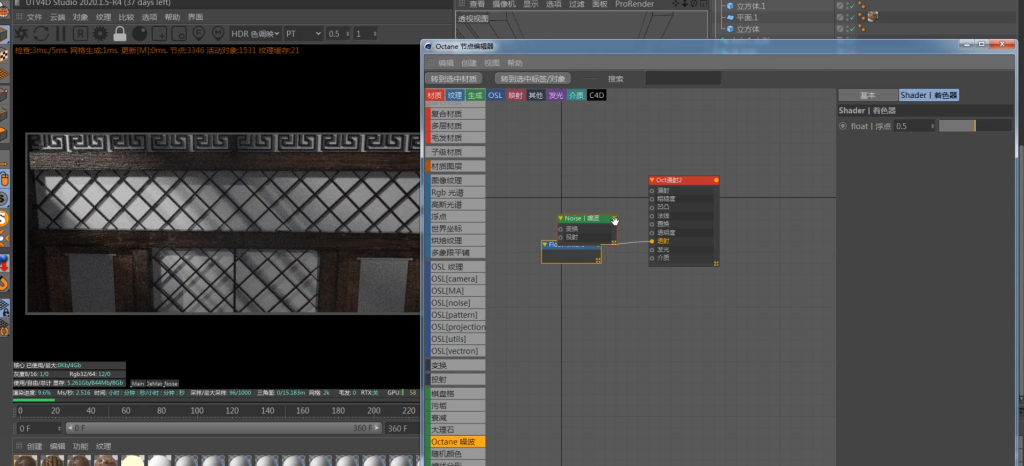The height and width of the screenshot is (466, 1024).
Task: Open 文件 menu in Live Viewer
Action: point(34,17)
